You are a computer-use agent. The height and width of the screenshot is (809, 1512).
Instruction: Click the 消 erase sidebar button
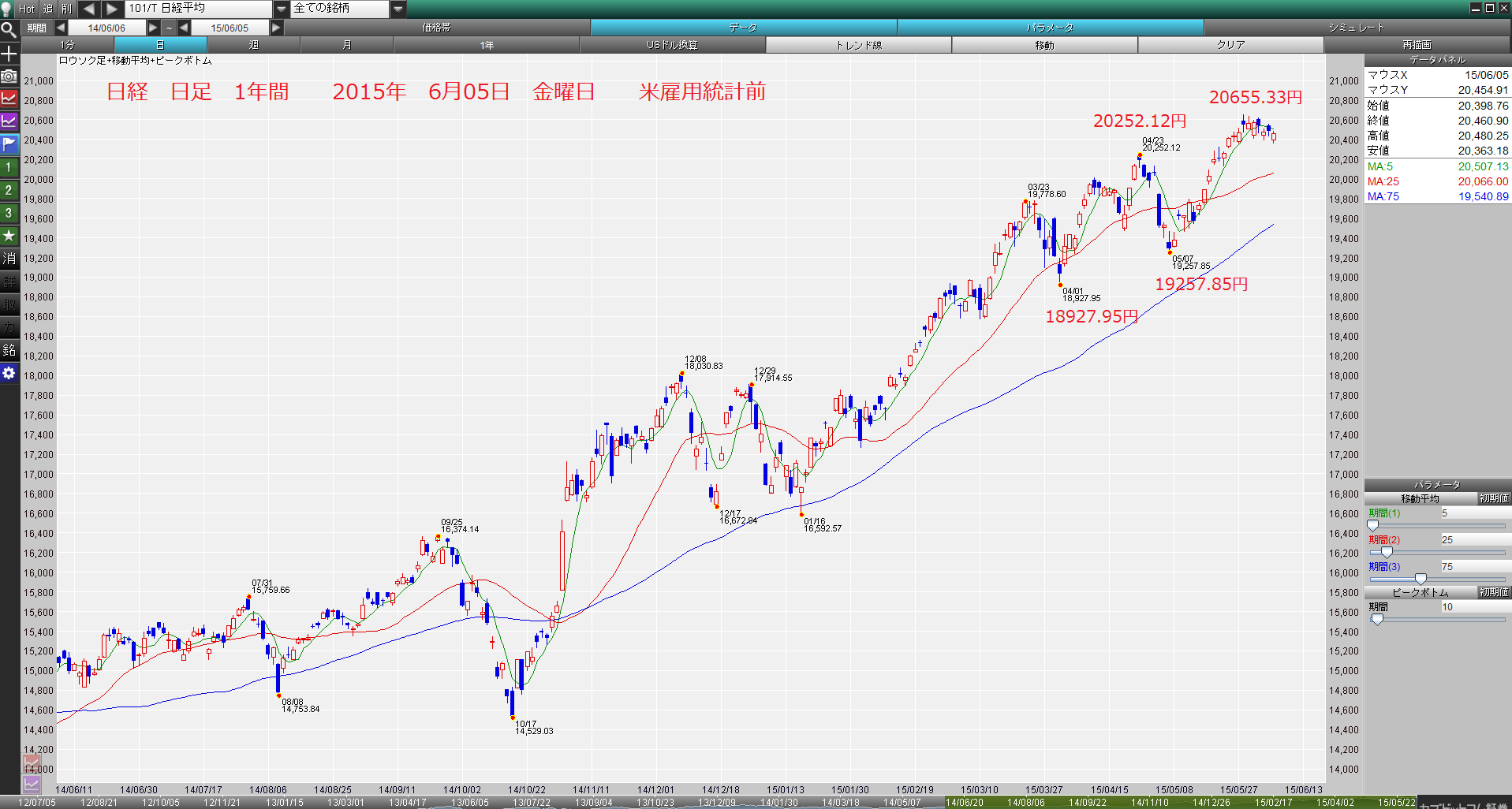[x=9, y=259]
